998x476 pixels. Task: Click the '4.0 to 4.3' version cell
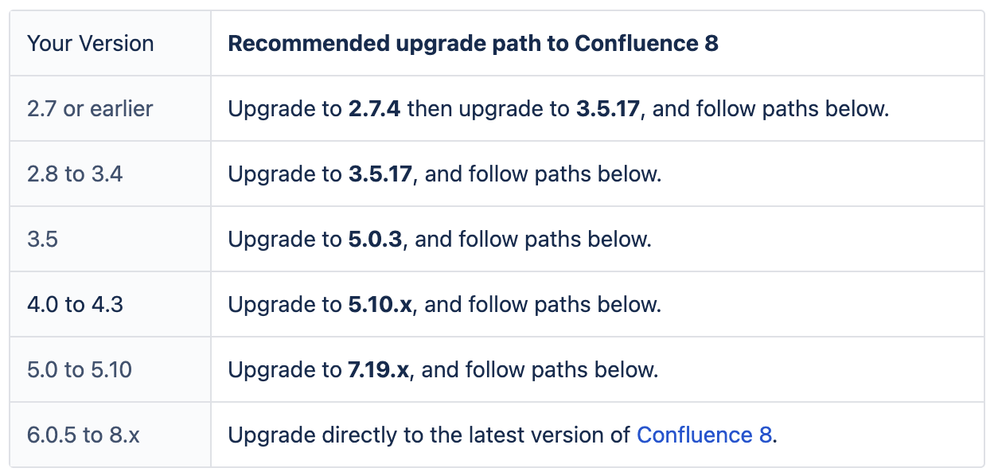(110, 304)
